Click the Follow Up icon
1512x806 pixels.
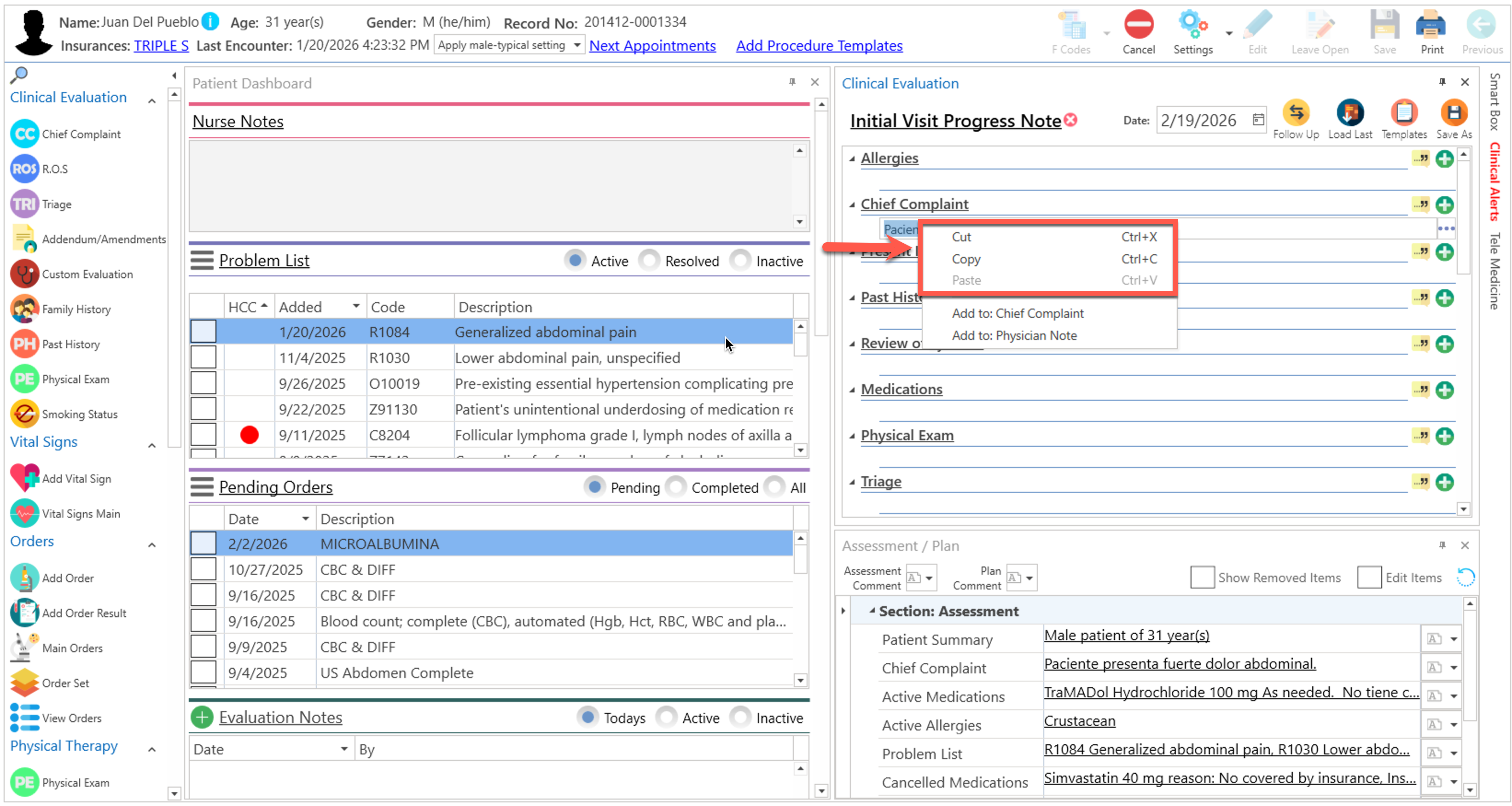coord(1296,113)
